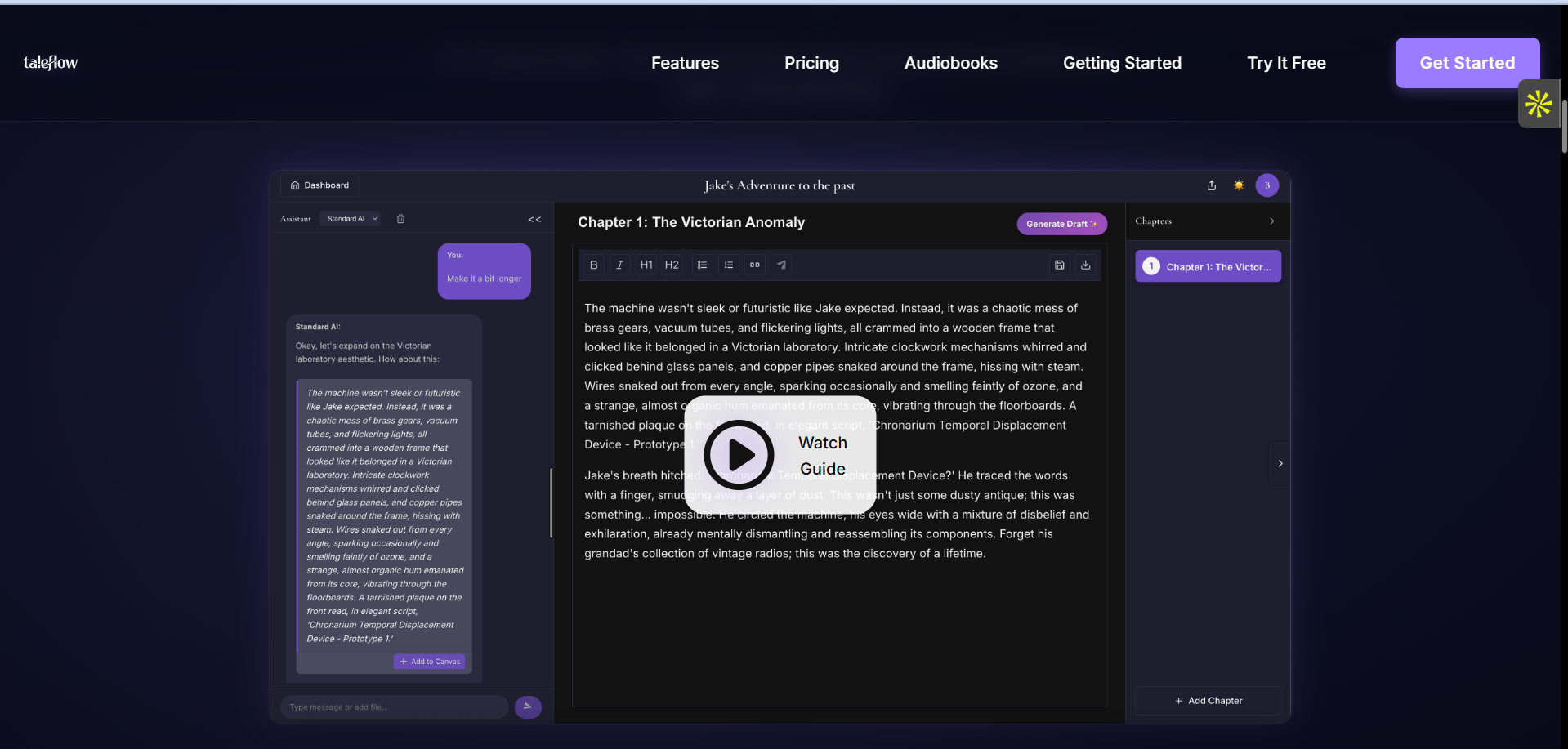The image size is (1568, 749).
Task: Click the assistant chat scrollbar
Action: tap(551, 502)
